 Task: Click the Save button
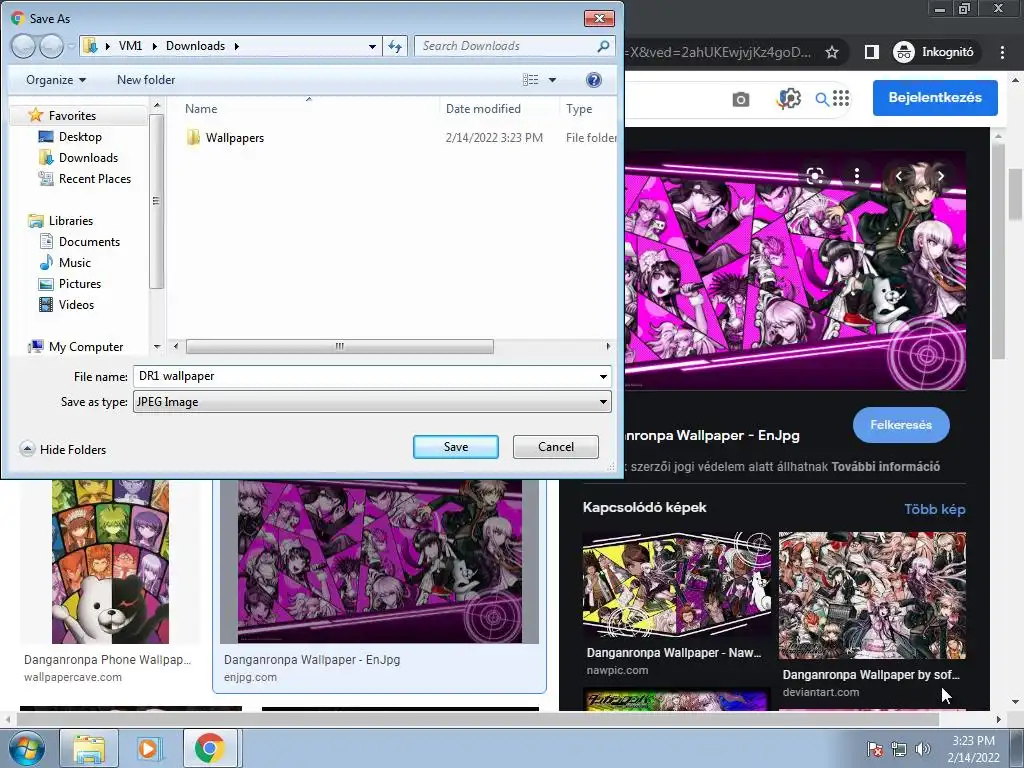pyautogui.click(x=456, y=447)
